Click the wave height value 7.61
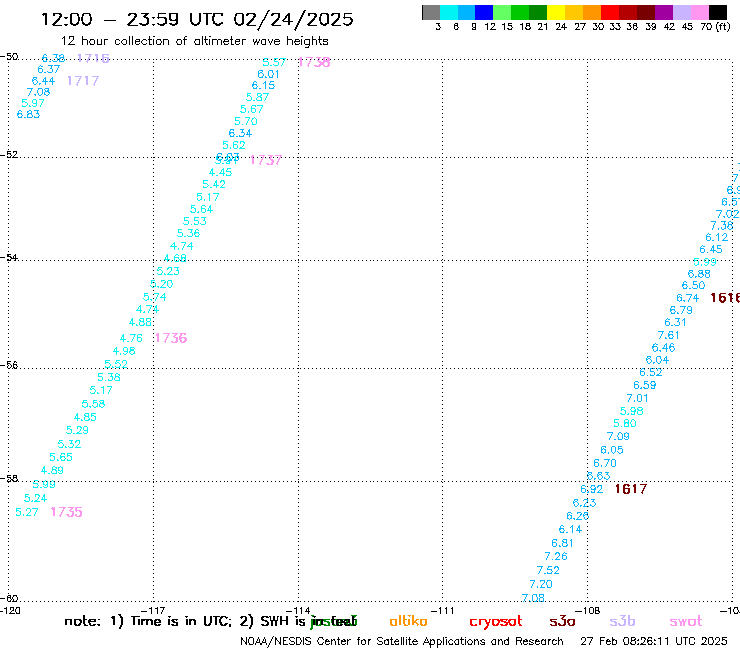 (669, 335)
